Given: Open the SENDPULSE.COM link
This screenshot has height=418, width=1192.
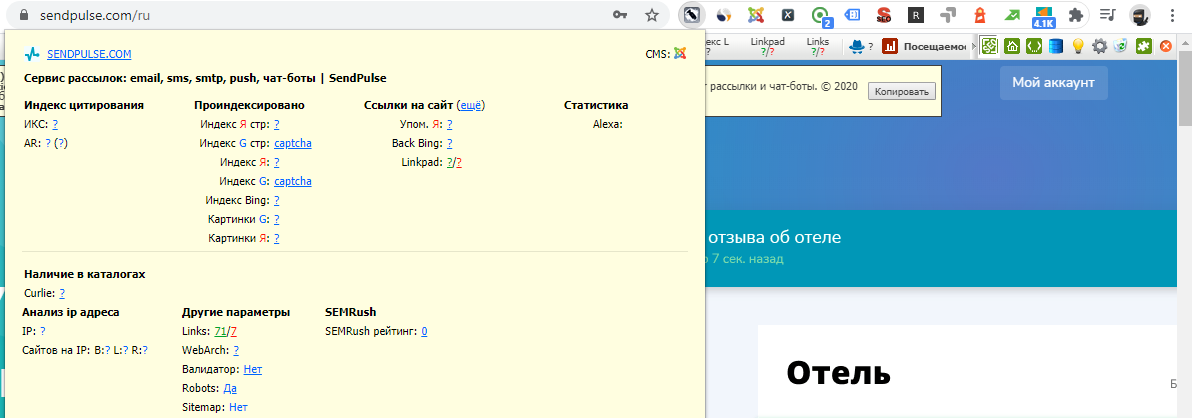Looking at the screenshot, I should [89, 55].
